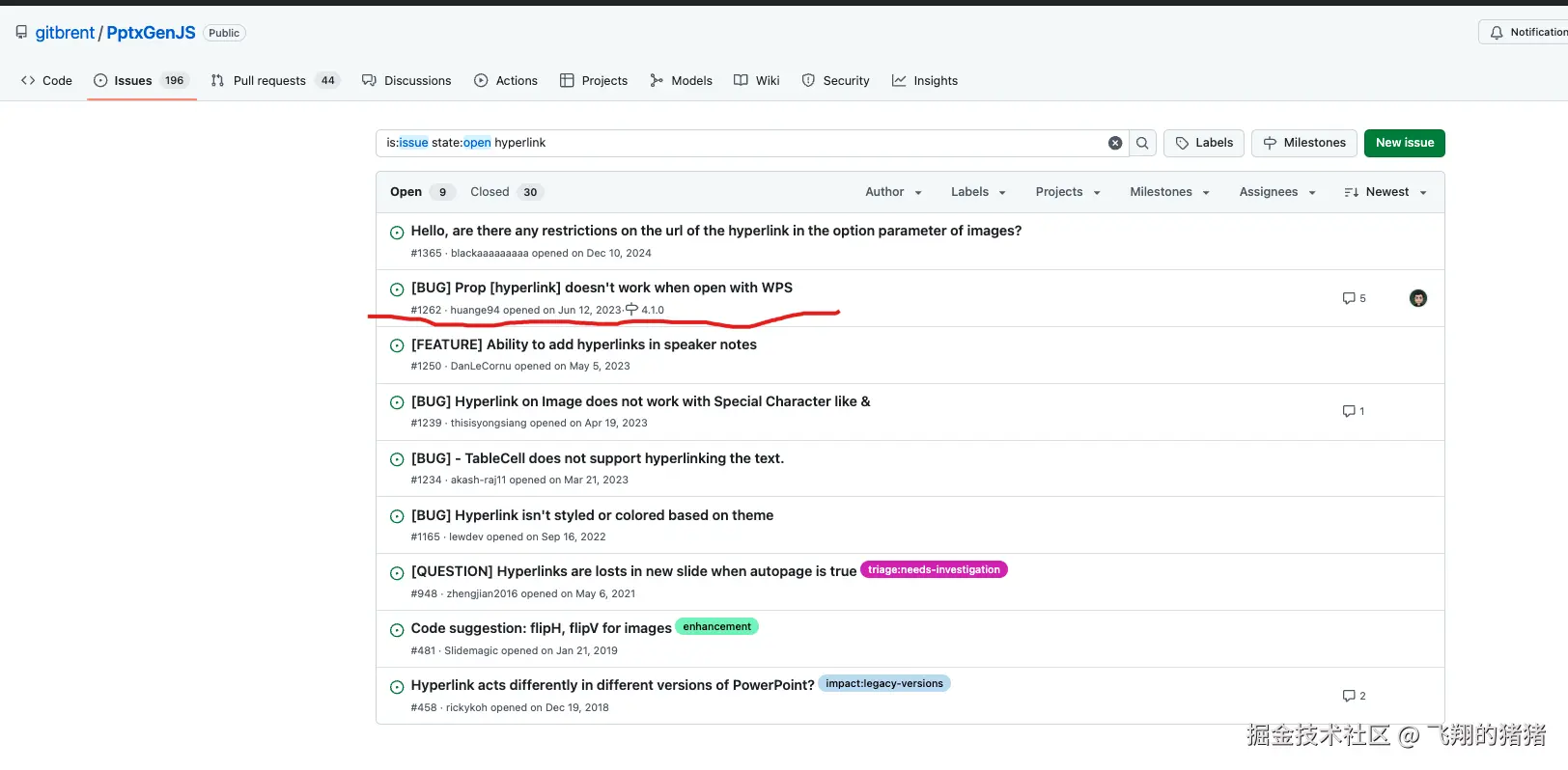
Task: Open issue about hyperlink url restrictions in images
Action: pyautogui.click(x=716, y=231)
